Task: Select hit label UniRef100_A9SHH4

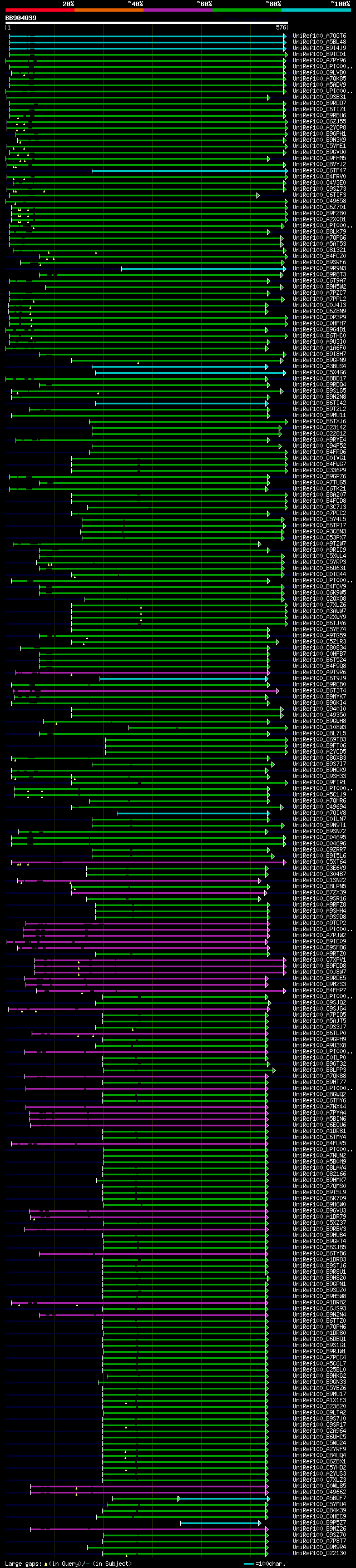Action: pos(319,911)
